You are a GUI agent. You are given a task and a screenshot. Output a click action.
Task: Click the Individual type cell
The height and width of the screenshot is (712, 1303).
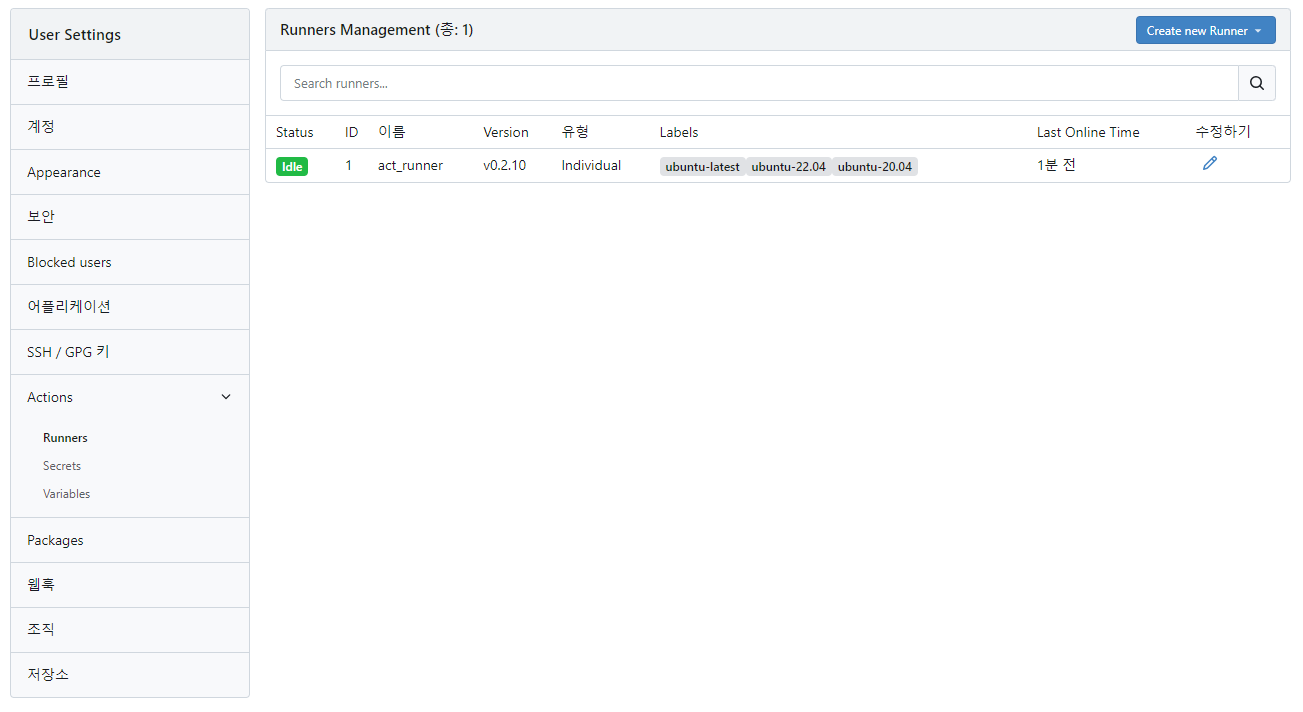(591, 165)
